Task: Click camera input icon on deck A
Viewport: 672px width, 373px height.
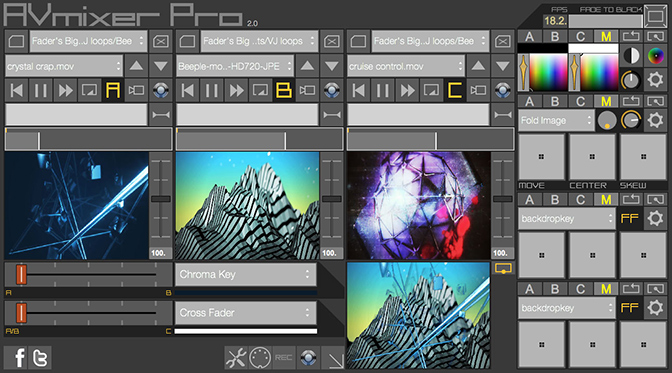Action: coord(136,90)
